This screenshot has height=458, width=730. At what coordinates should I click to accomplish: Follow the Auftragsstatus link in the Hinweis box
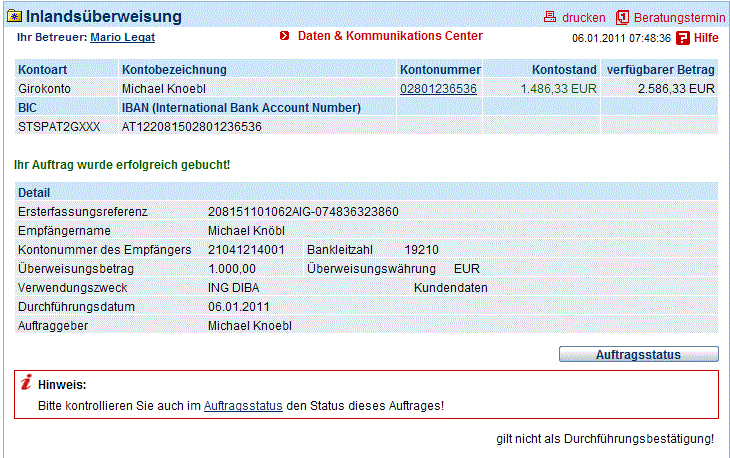[x=243, y=406]
